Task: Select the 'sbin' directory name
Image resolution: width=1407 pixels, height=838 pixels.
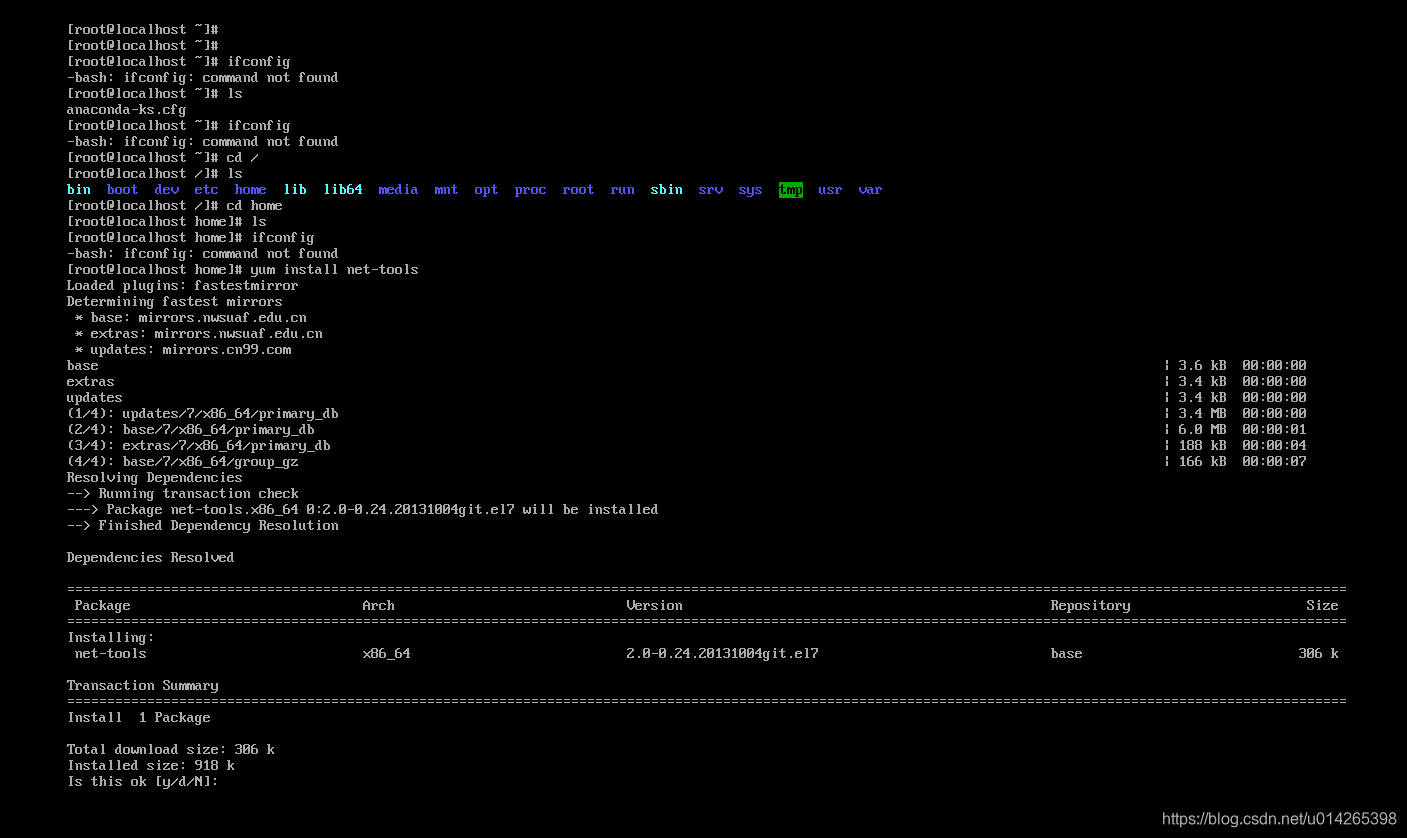Action: [x=667, y=190]
